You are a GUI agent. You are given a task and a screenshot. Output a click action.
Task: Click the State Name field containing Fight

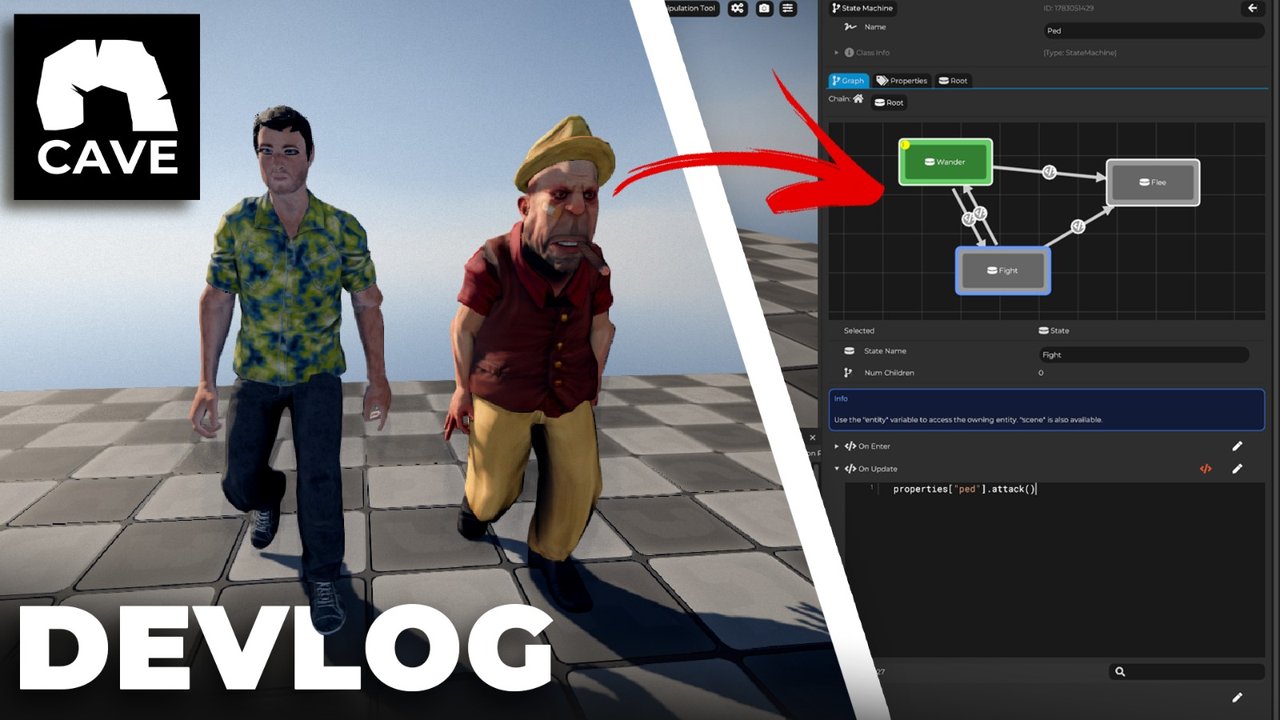(x=1144, y=354)
